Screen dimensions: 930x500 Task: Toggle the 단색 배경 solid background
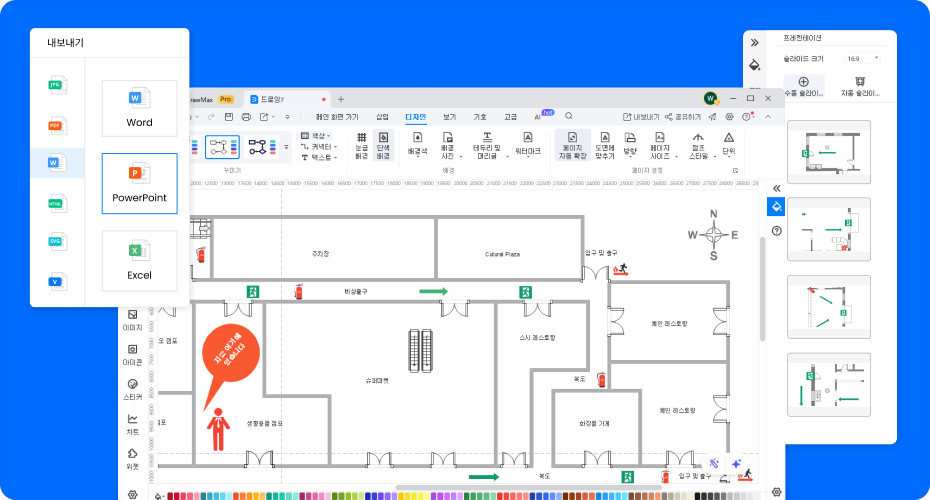383,145
